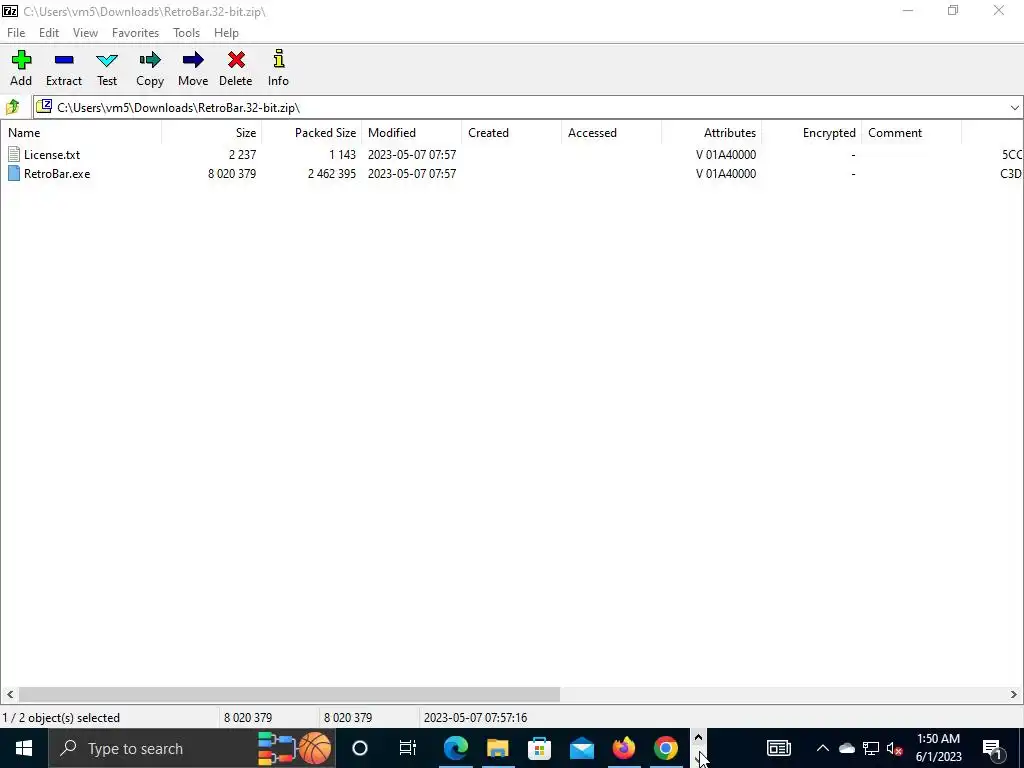This screenshot has height=768, width=1024.
Task: Sort by the Name column header
Action: 81,133
